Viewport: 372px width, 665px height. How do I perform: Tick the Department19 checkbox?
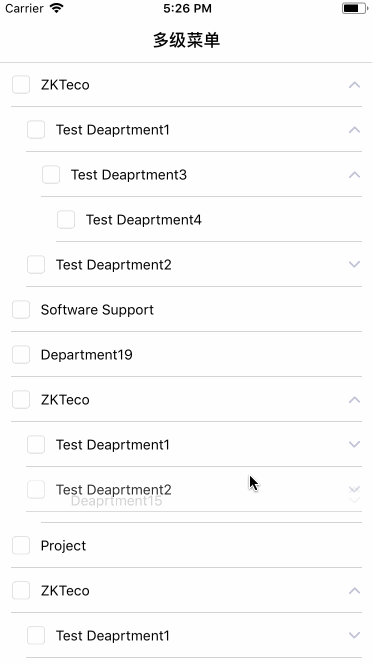point(21,355)
